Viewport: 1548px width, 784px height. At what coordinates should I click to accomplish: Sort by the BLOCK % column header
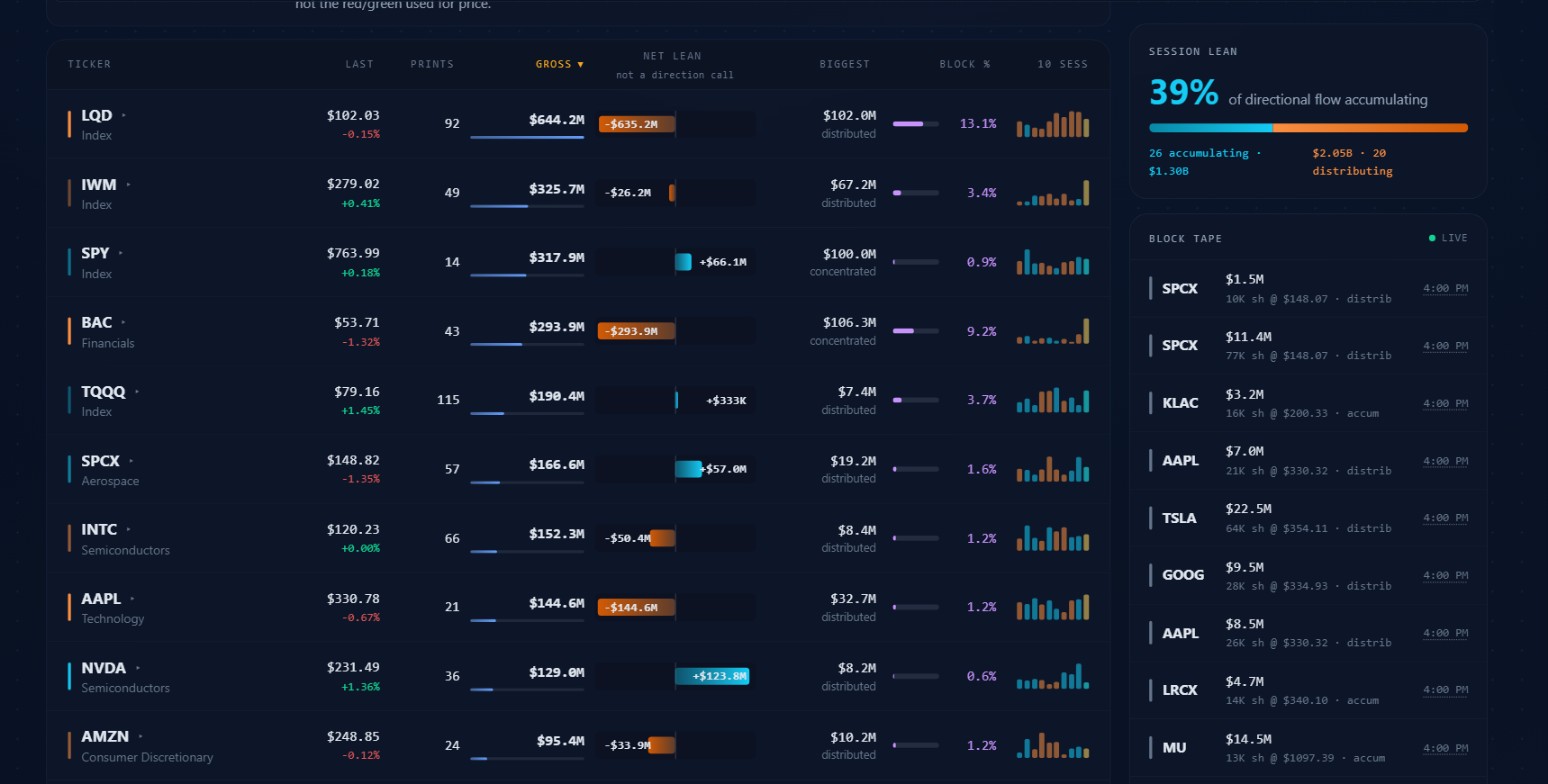965,64
